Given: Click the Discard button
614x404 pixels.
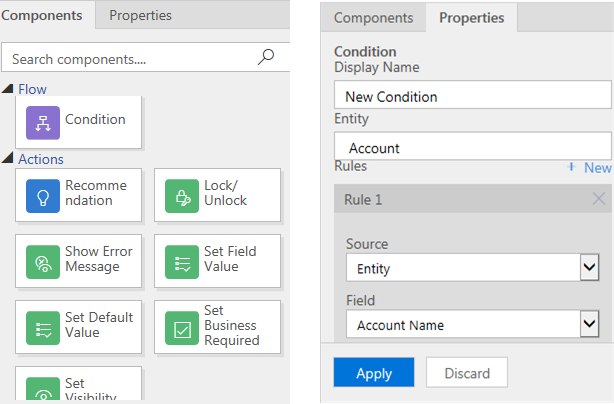Looking at the screenshot, I should click(x=466, y=373).
